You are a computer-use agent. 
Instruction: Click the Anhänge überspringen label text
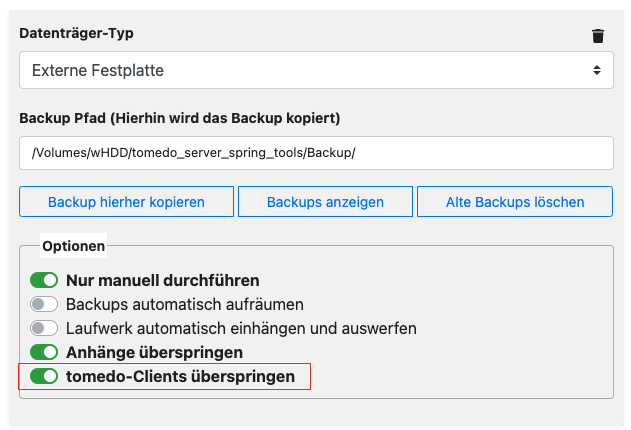tap(155, 353)
